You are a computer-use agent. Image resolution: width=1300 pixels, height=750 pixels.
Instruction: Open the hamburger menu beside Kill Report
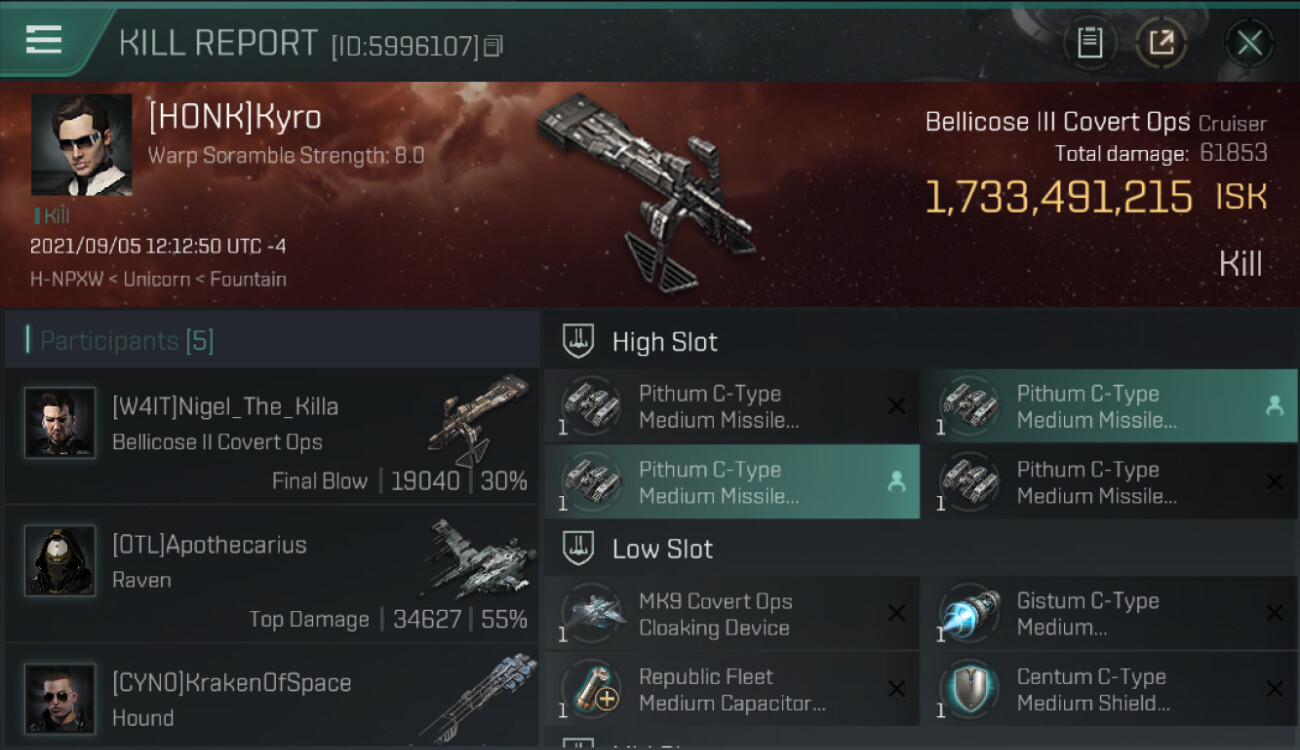[x=44, y=41]
